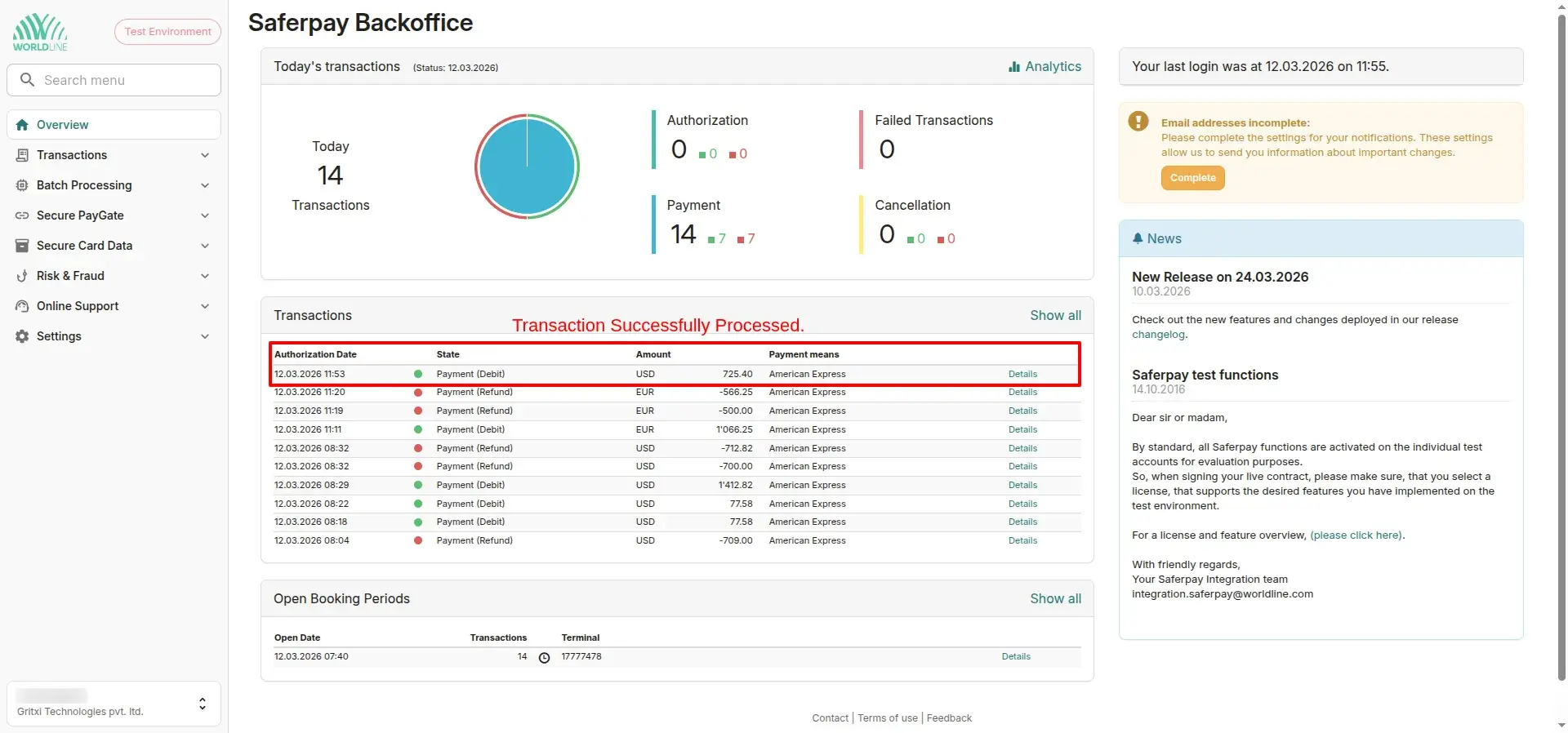This screenshot has height=733, width=1568.
Task: Click the 12.03.2026 08:22 transaction date
Action: click(311, 504)
